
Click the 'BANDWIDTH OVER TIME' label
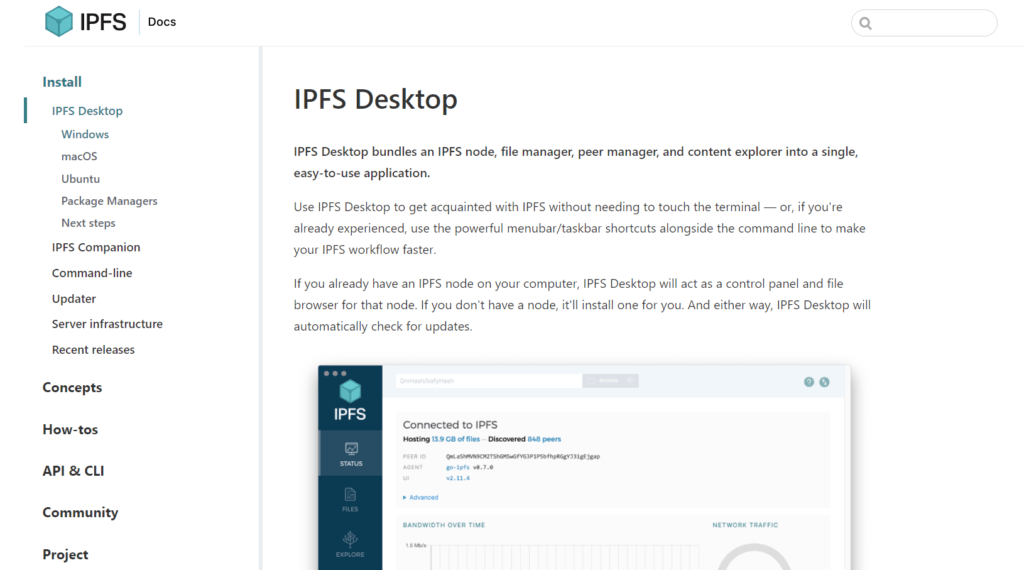[443, 525]
